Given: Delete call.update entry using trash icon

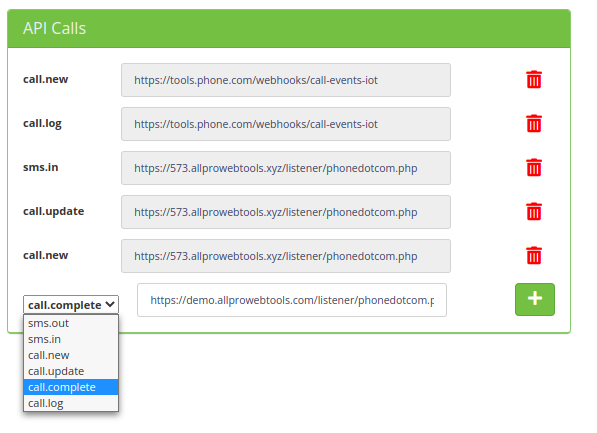Looking at the screenshot, I should [534, 212].
